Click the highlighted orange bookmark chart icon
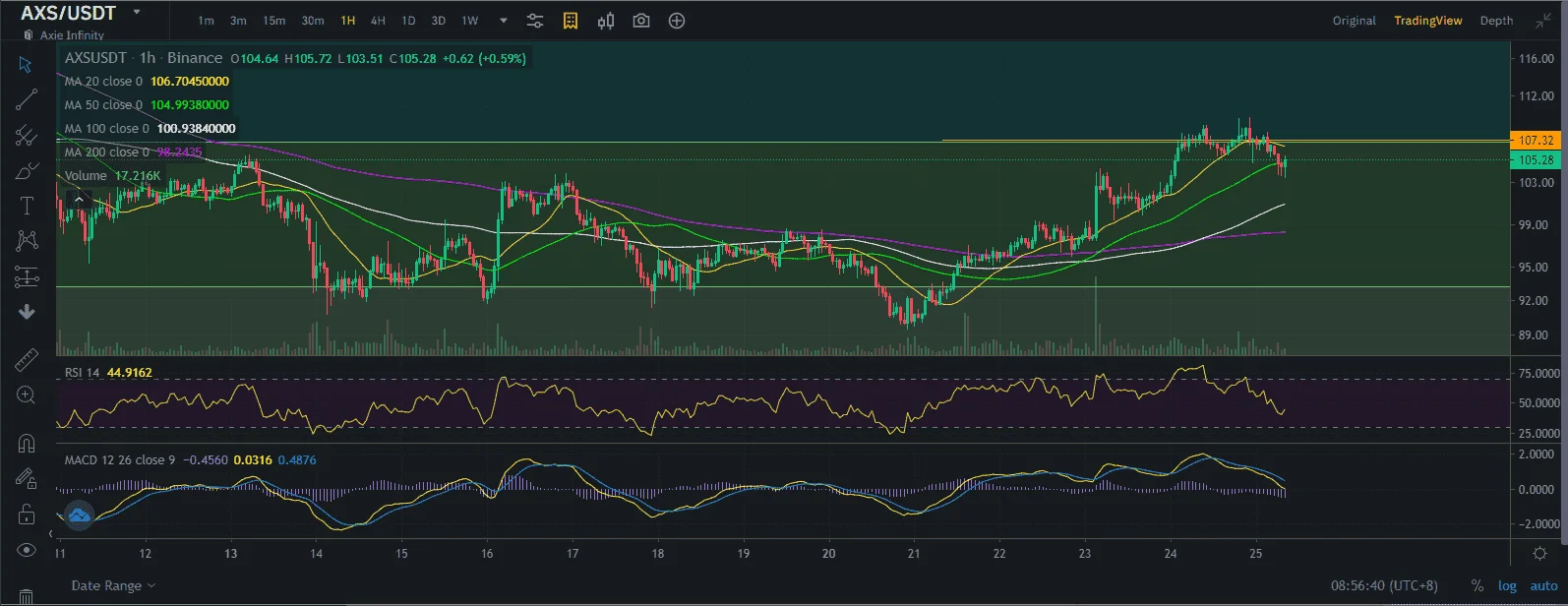 tap(571, 21)
